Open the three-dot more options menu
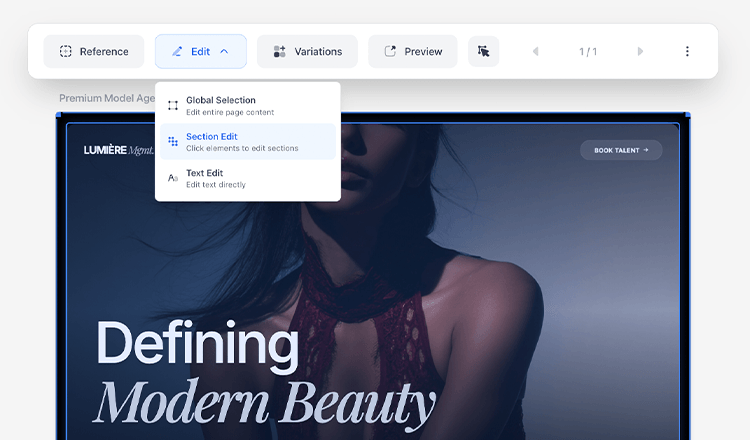This screenshot has height=440, width=750. [687, 52]
